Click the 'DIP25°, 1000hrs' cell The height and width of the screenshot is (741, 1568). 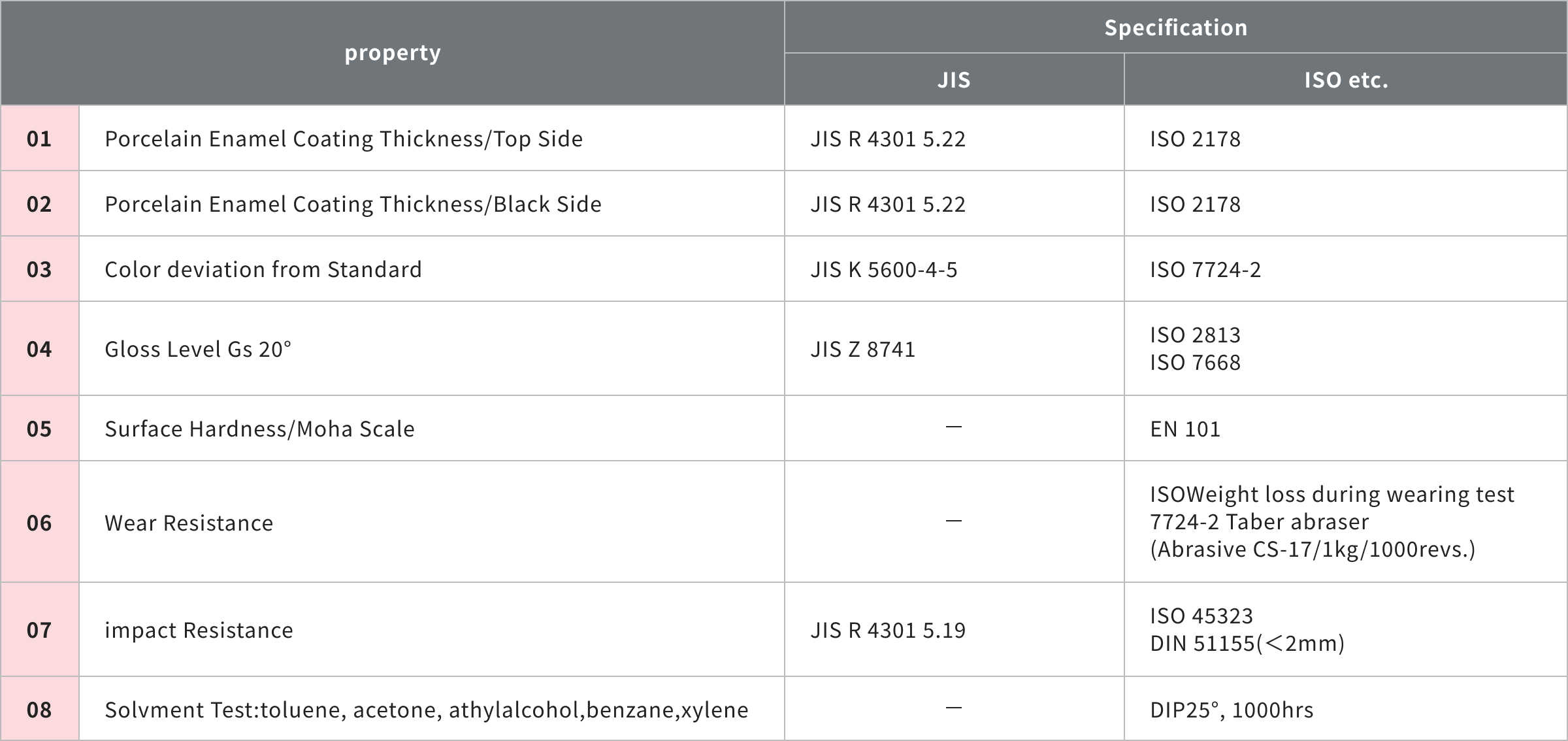(x=1232, y=710)
